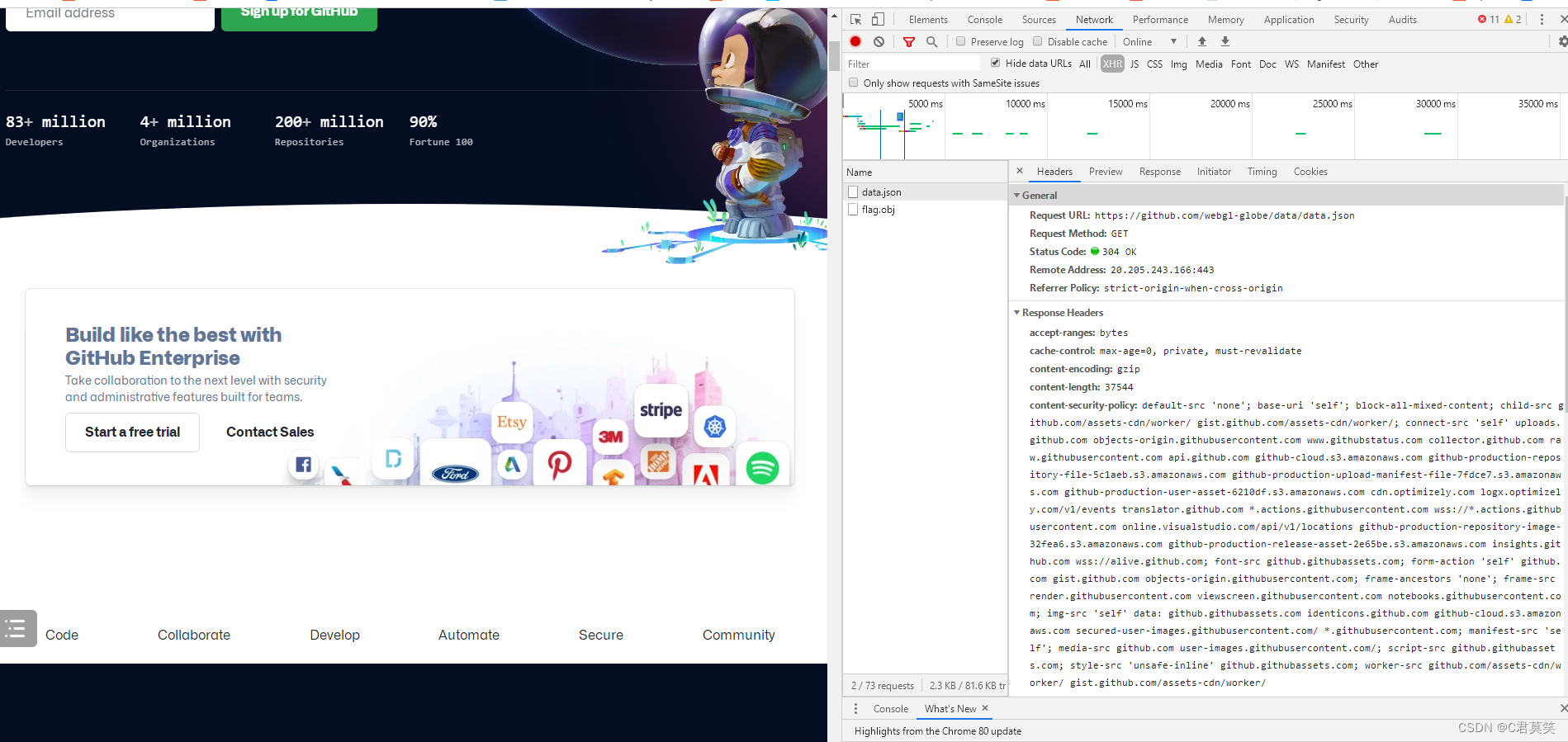This screenshot has width=1568, height=742.
Task: Select the inspect element picker icon
Action: (x=856, y=19)
